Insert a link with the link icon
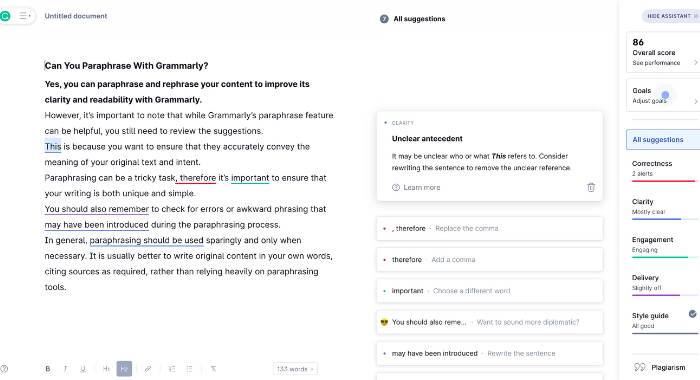The height and width of the screenshot is (380, 700). click(x=148, y=369)
